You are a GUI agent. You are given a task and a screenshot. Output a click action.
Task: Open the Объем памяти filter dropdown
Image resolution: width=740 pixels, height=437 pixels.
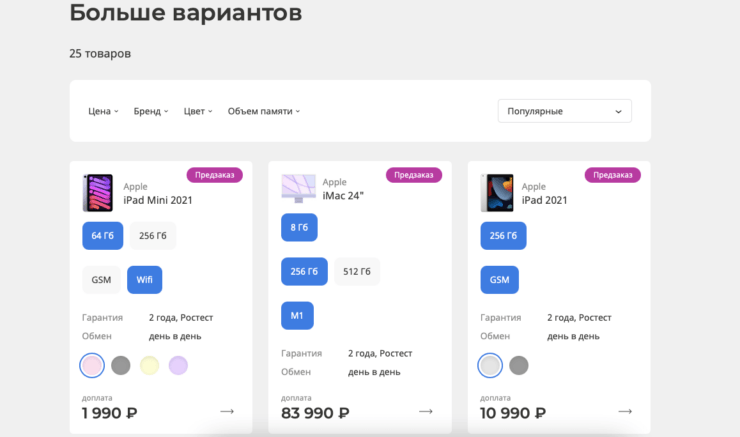pos(264,111)
